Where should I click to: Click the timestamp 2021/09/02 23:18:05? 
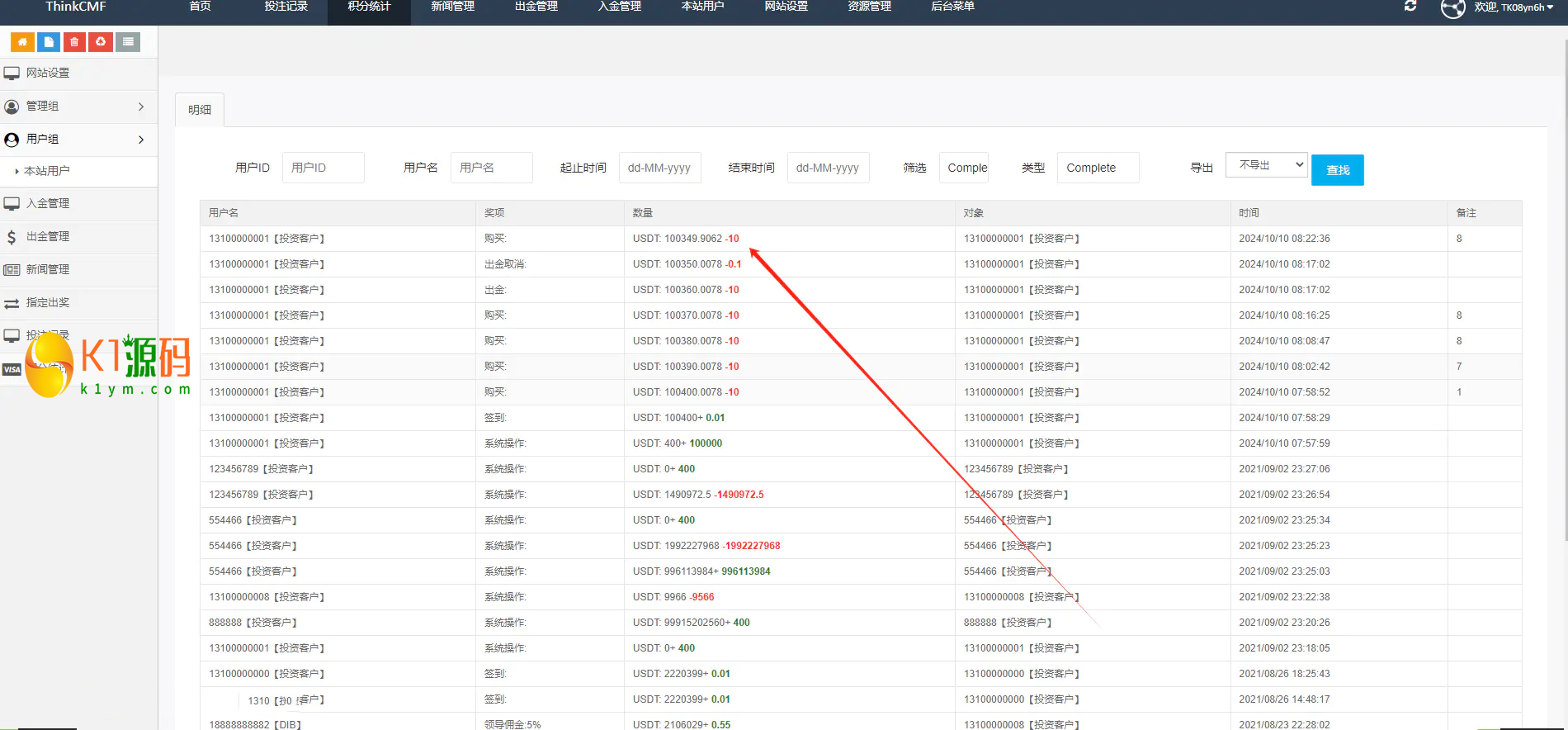coord(1284,648)
